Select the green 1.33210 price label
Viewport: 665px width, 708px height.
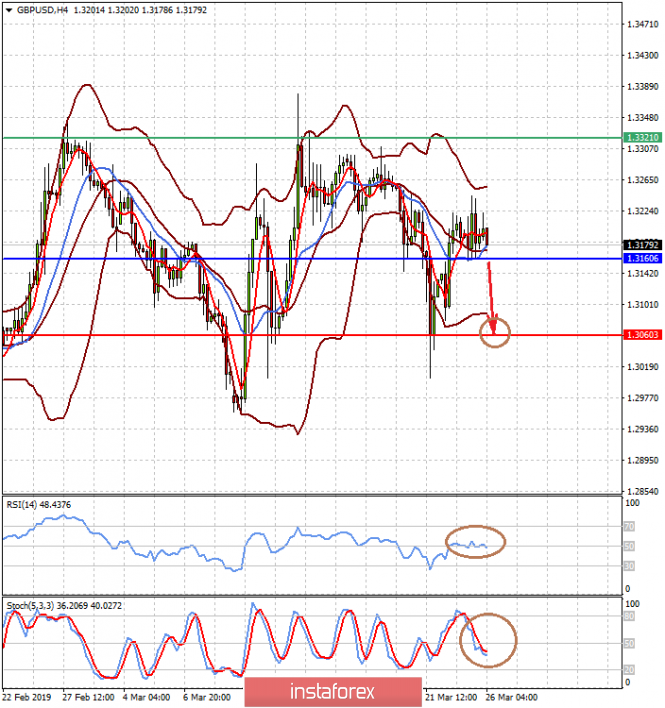[640, 137]
